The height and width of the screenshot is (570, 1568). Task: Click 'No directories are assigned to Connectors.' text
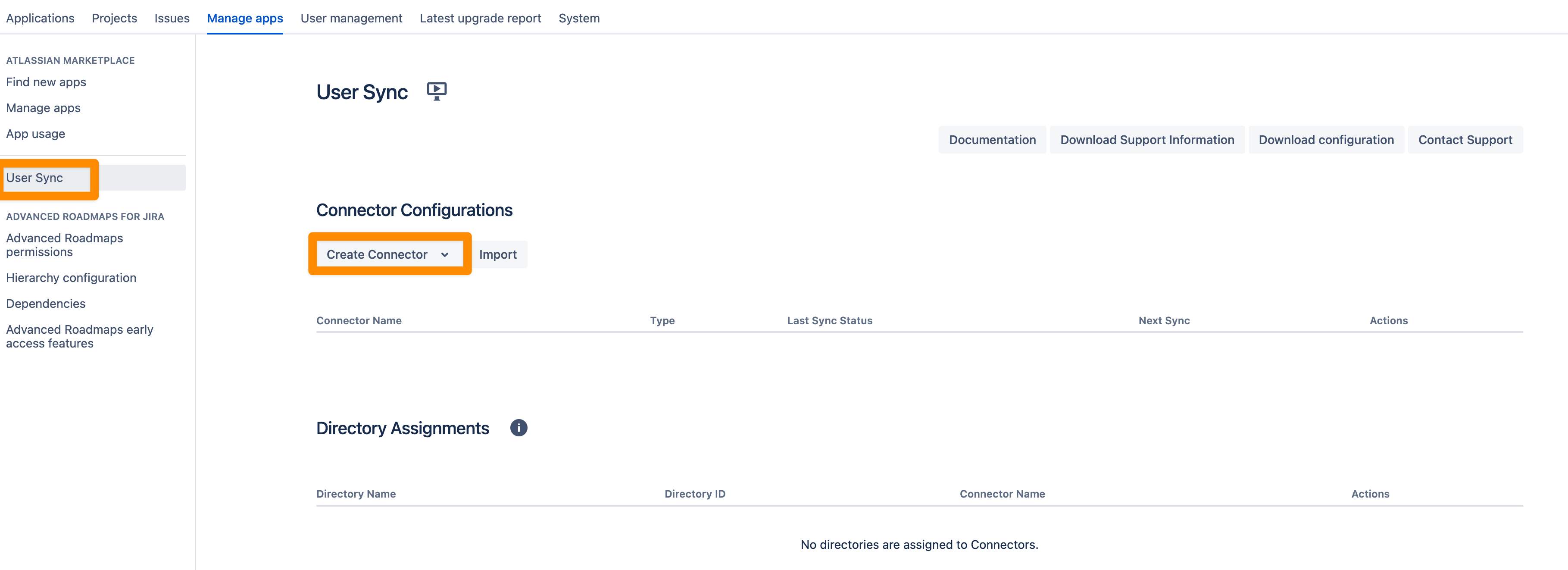tap(919, 545)
